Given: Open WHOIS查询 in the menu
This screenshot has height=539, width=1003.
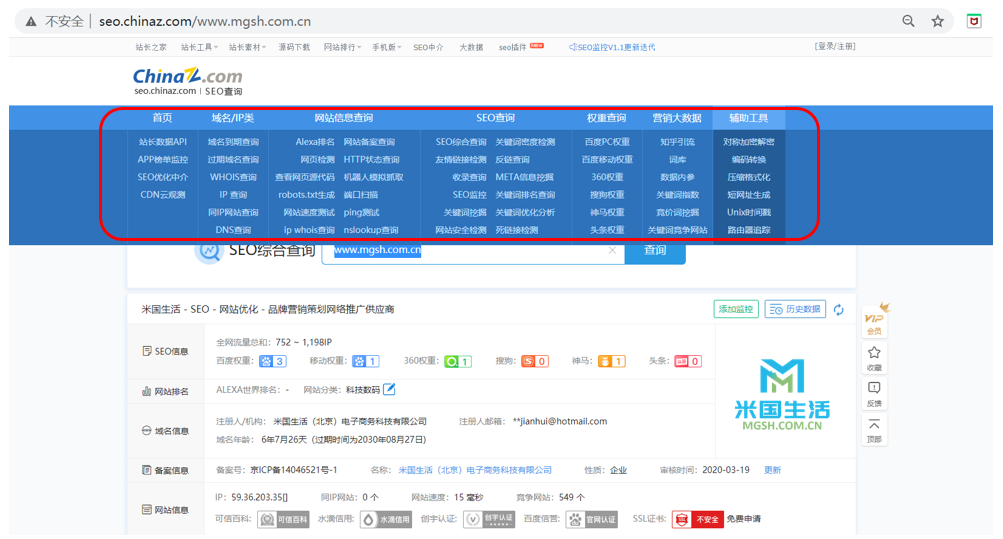Looking at the screenshot, I should coord(233,177).
